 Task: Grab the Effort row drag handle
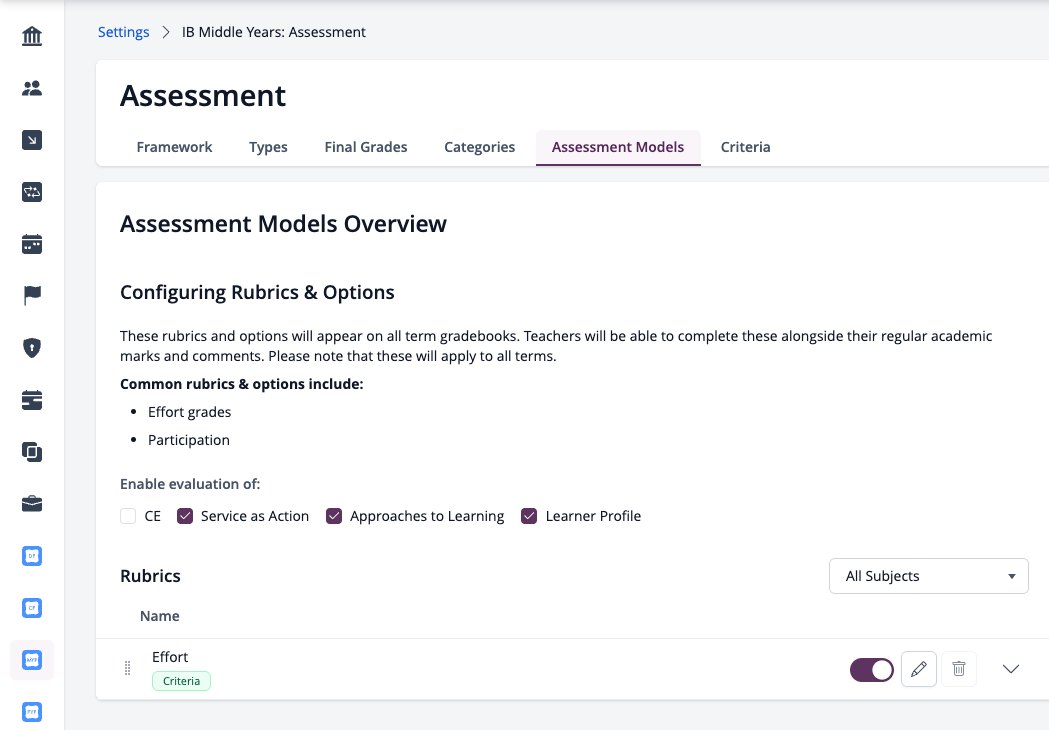pos(127,668)
